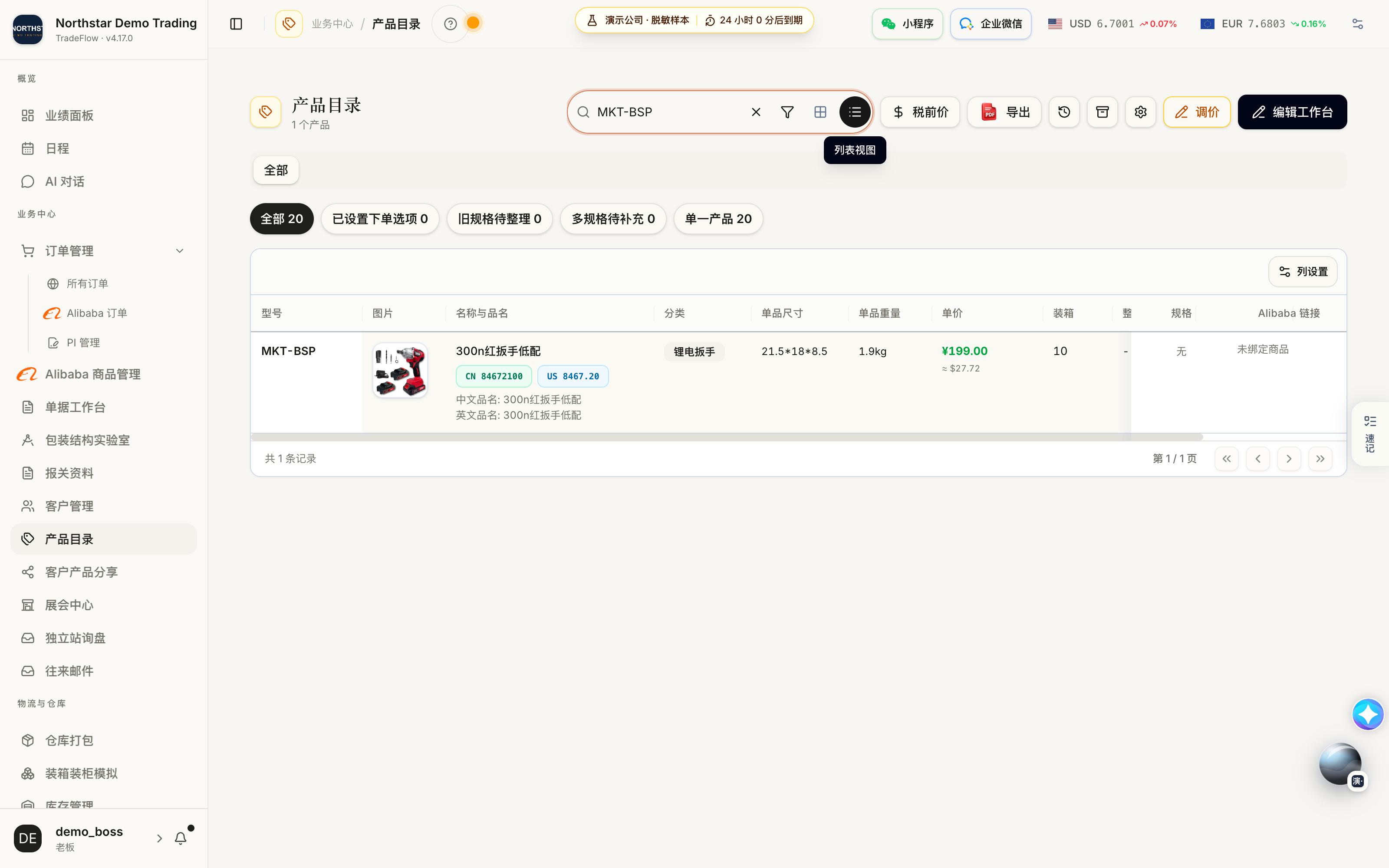
Task: Switch to list view
Action: (855, 112)
